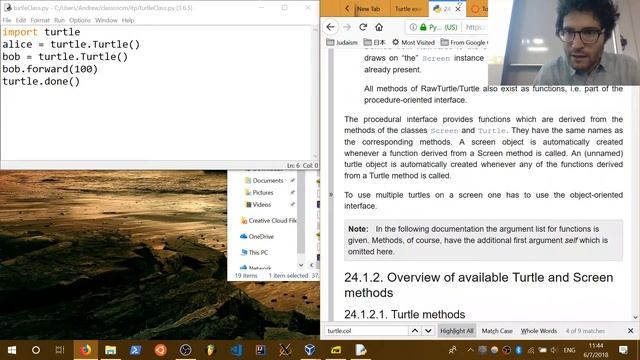640x360 pixels.
Task: Click the Screen class link in note paragraph
Action: (x=444, y=131)
